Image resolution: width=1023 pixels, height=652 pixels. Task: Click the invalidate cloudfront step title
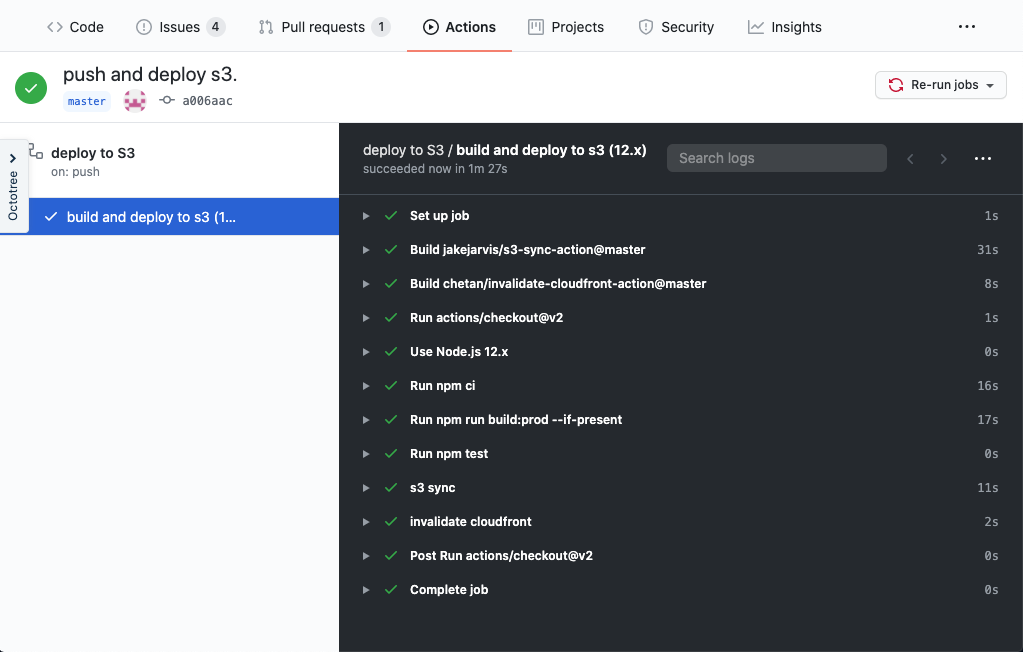[470, 521]
